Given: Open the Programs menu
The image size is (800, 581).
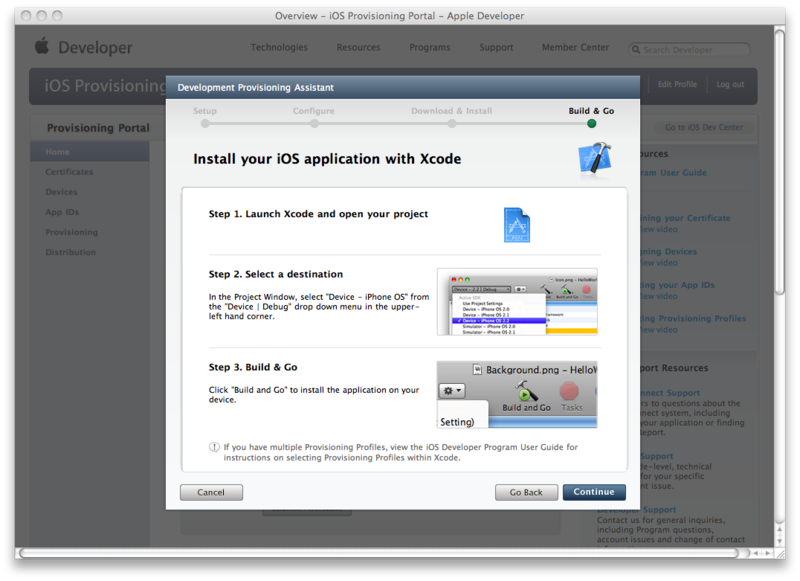Looking at the screenshot, I should click(x=430, y=47).
